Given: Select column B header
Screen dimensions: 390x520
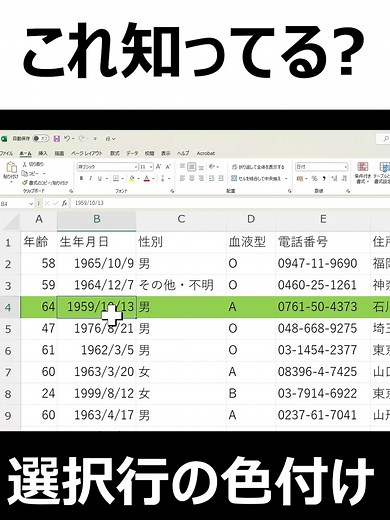Looking at the screenshot, I should 96,219.
